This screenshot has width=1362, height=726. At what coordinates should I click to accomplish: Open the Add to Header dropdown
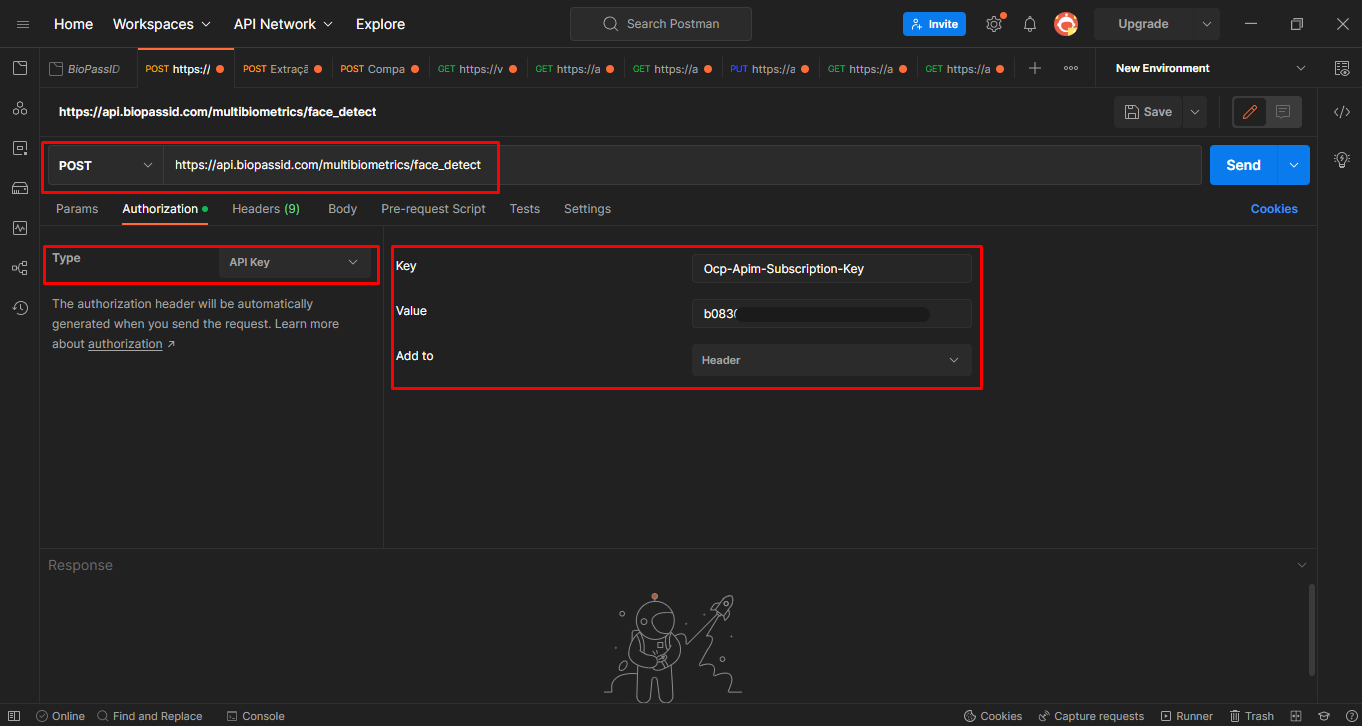coord(831,360)
